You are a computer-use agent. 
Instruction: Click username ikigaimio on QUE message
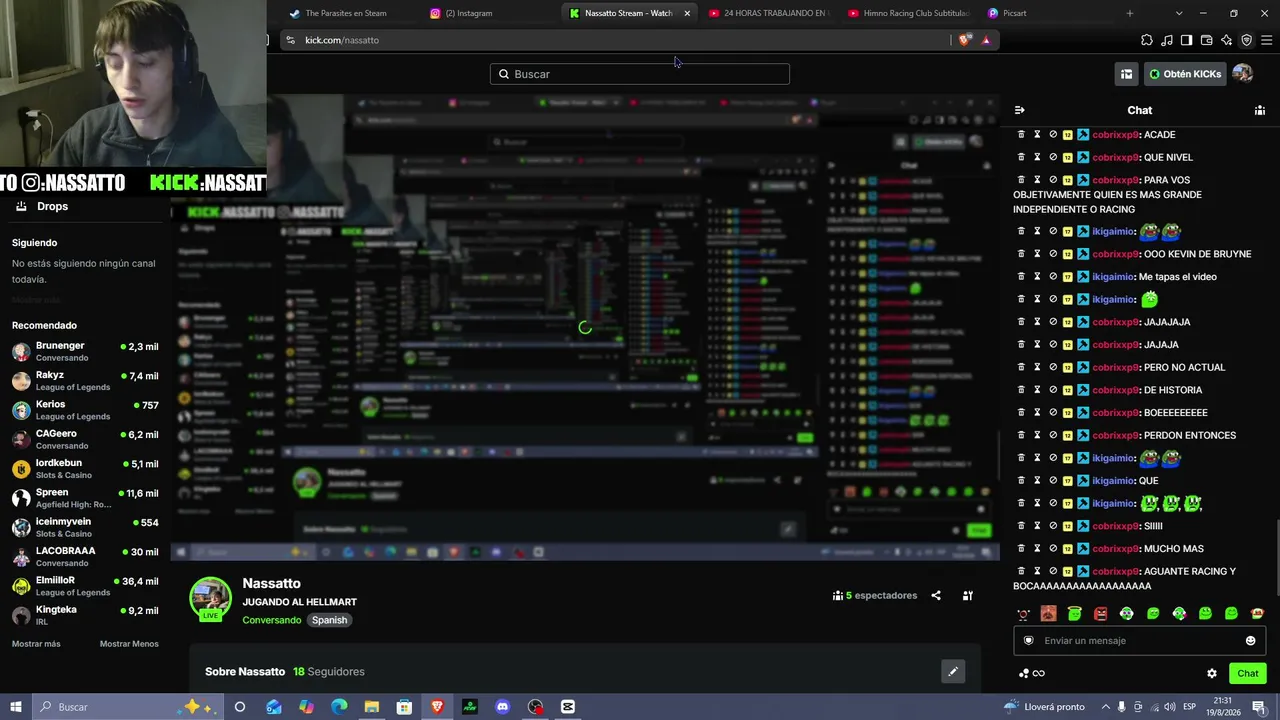pyautogui.click(x=1113, y=481)
